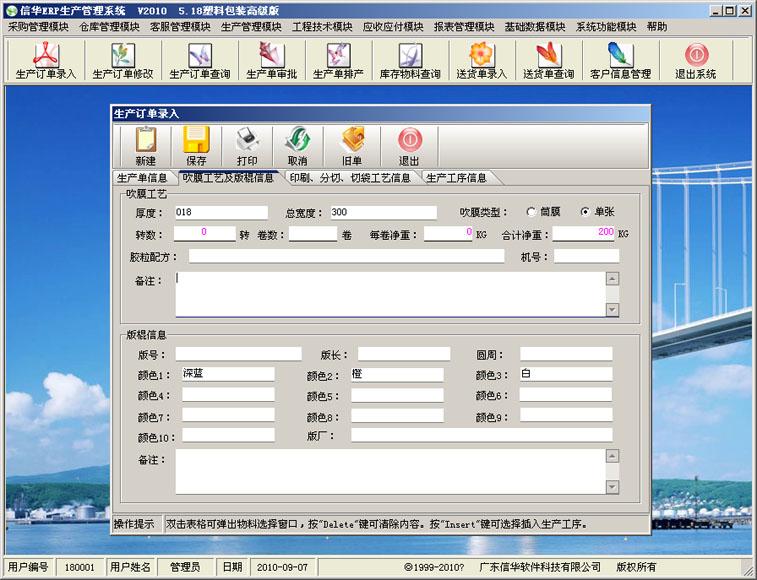The image size is (757, 580).
Task: Click 退出 red icon in dialog
Action: click(409, 146)
